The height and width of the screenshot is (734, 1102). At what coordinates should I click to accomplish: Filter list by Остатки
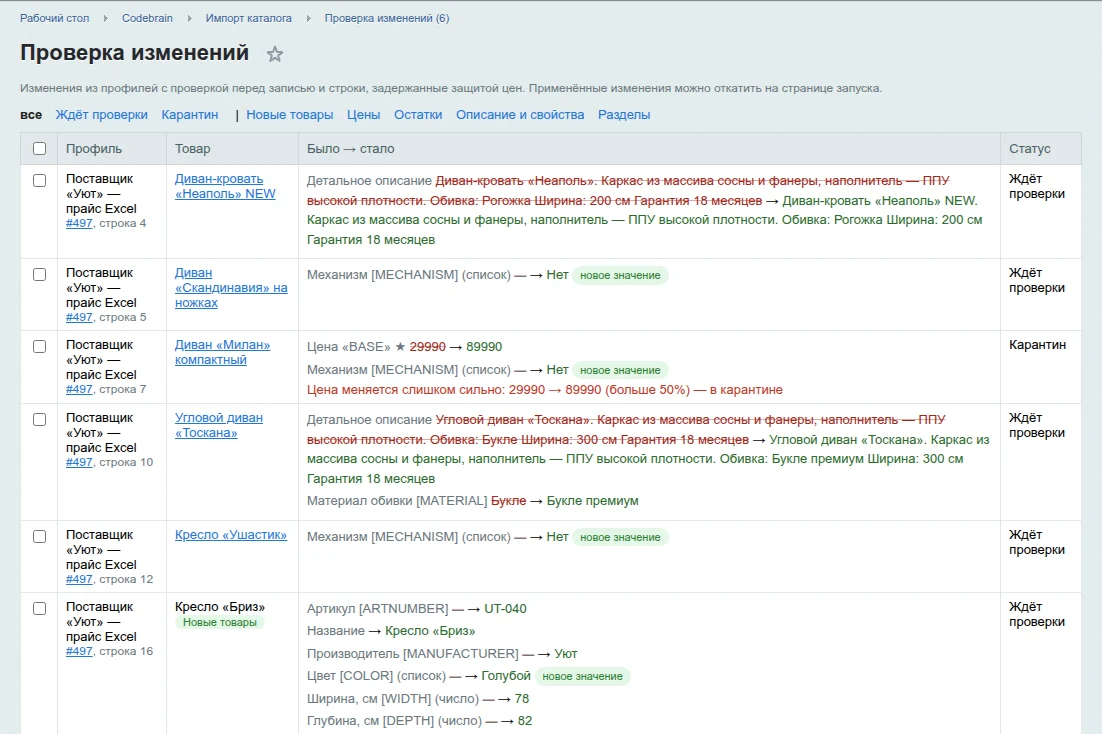click(418, 115)
